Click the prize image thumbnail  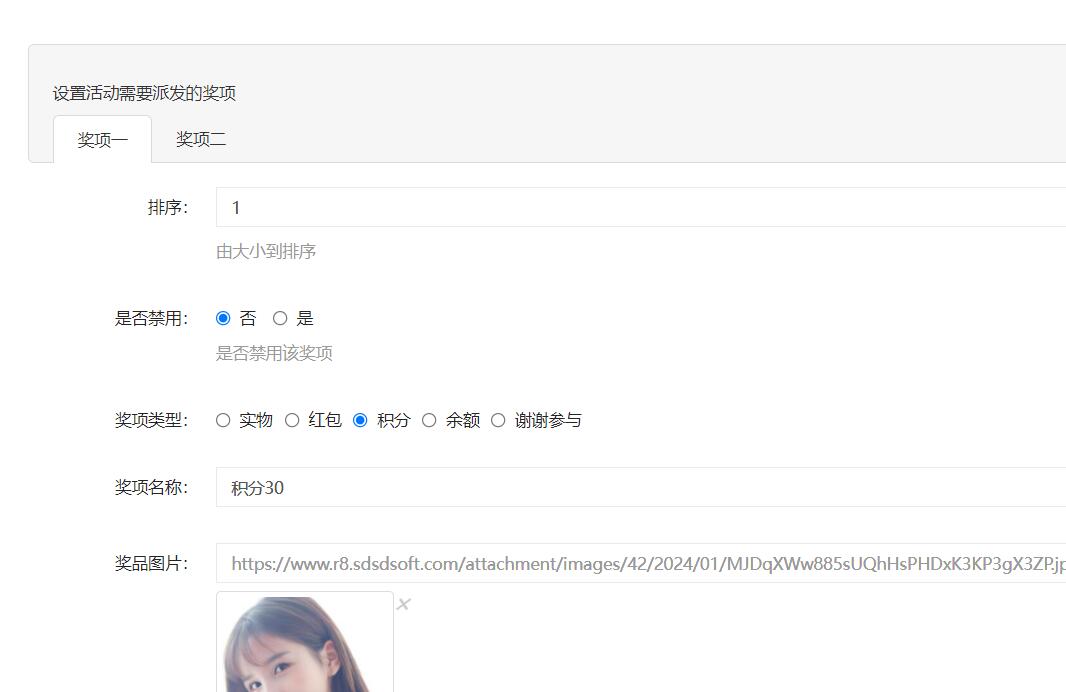[305, 642]
